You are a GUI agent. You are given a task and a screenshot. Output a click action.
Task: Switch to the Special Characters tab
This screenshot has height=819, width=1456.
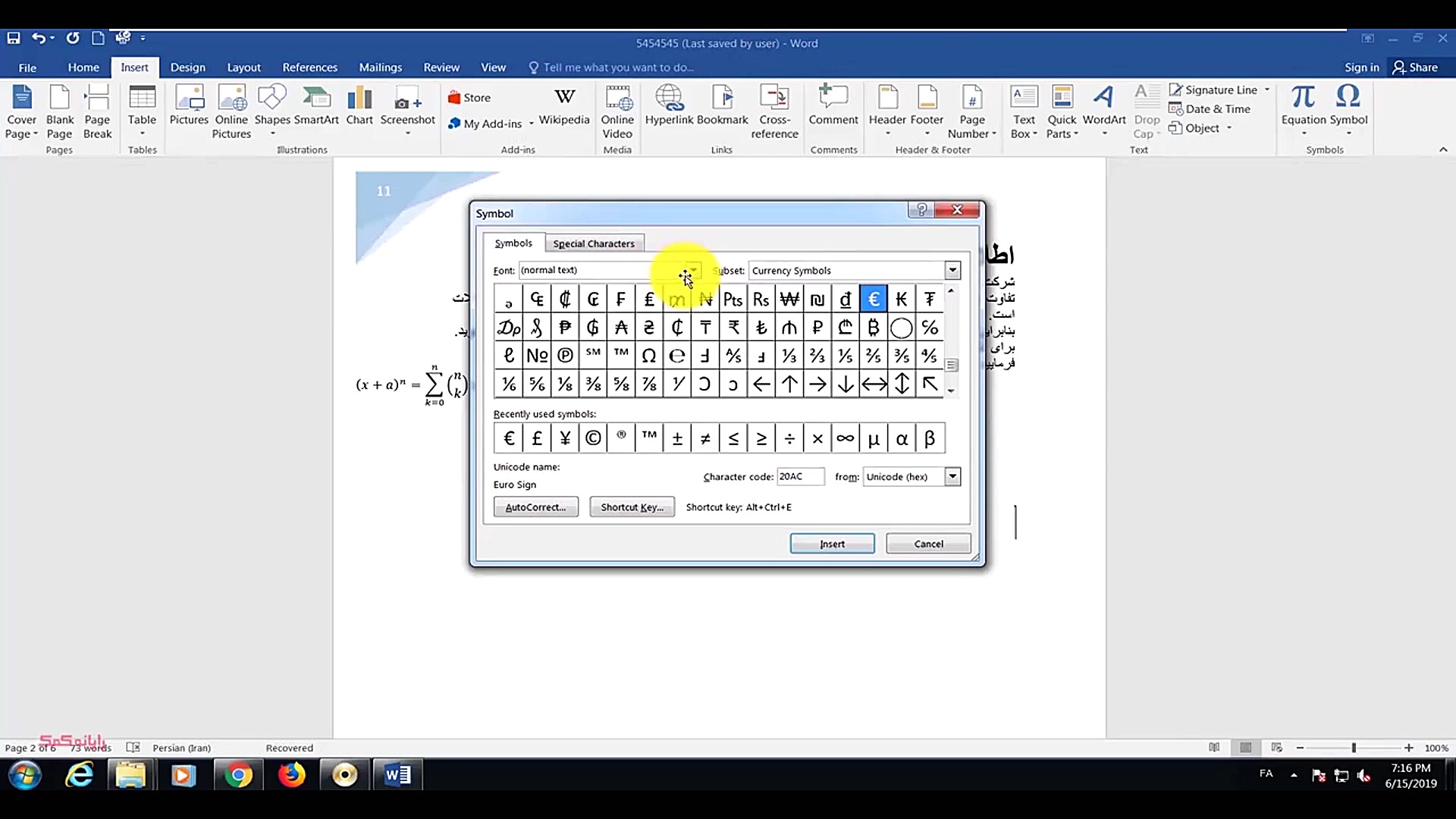point(593,243)
